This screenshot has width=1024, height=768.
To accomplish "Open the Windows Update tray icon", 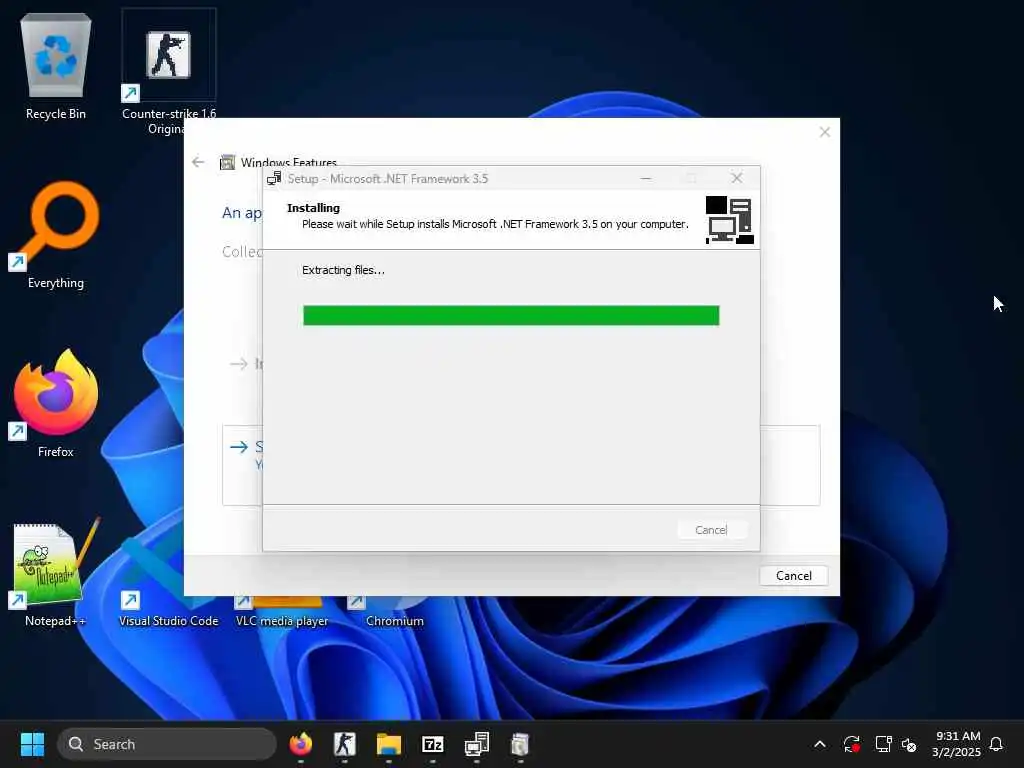I will click(x=852, y=744).
